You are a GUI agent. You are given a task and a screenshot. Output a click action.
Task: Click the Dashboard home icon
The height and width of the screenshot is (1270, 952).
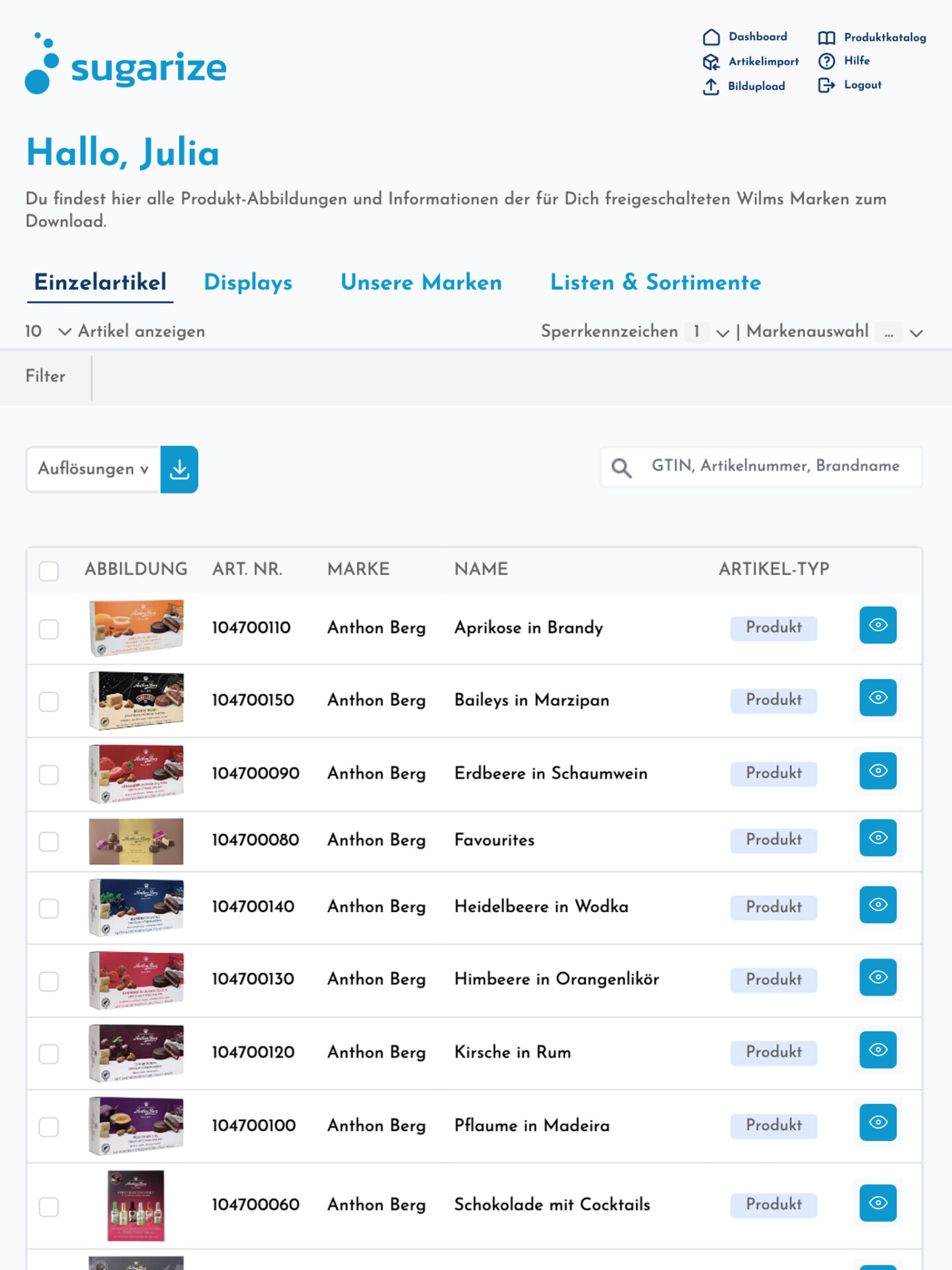point(711,37)
